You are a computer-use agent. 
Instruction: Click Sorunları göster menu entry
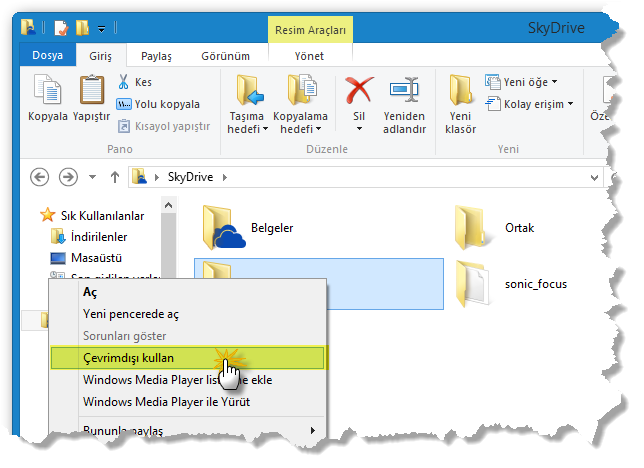tap(188, 336)
